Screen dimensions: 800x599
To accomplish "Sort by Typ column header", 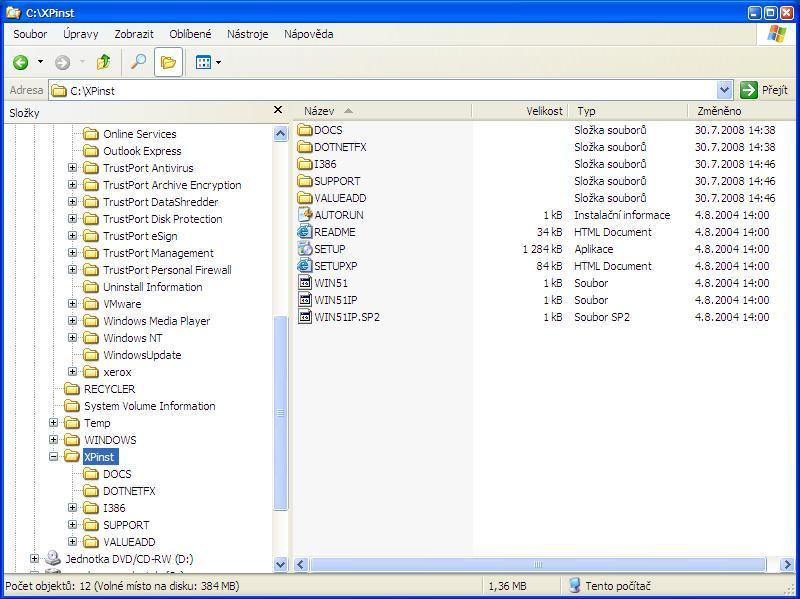I will (x=629, y=111).
